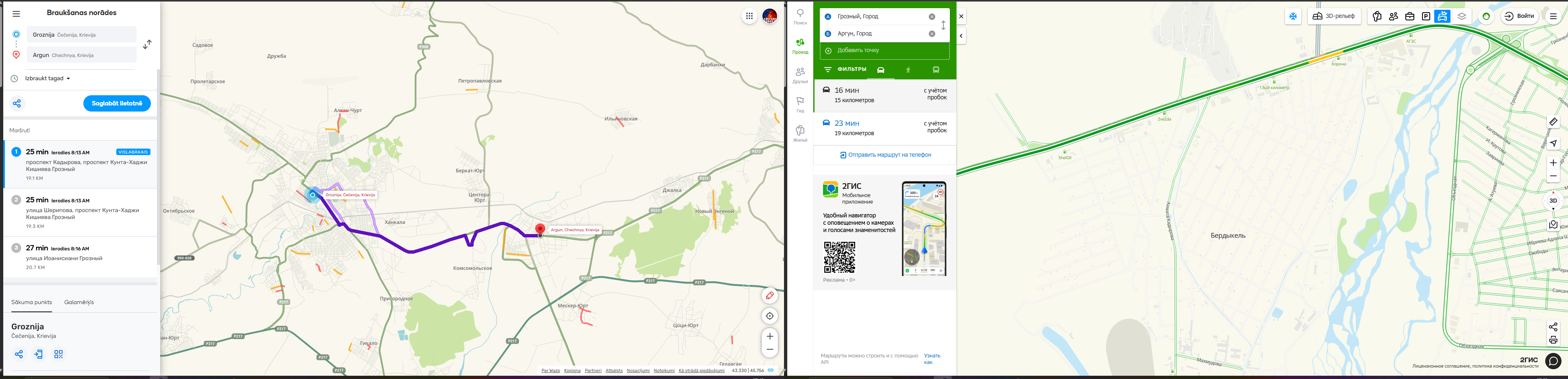Open the 2GIS chat support bubble
Viewport: 1568px width, 379px height.
pos(1553,361)
